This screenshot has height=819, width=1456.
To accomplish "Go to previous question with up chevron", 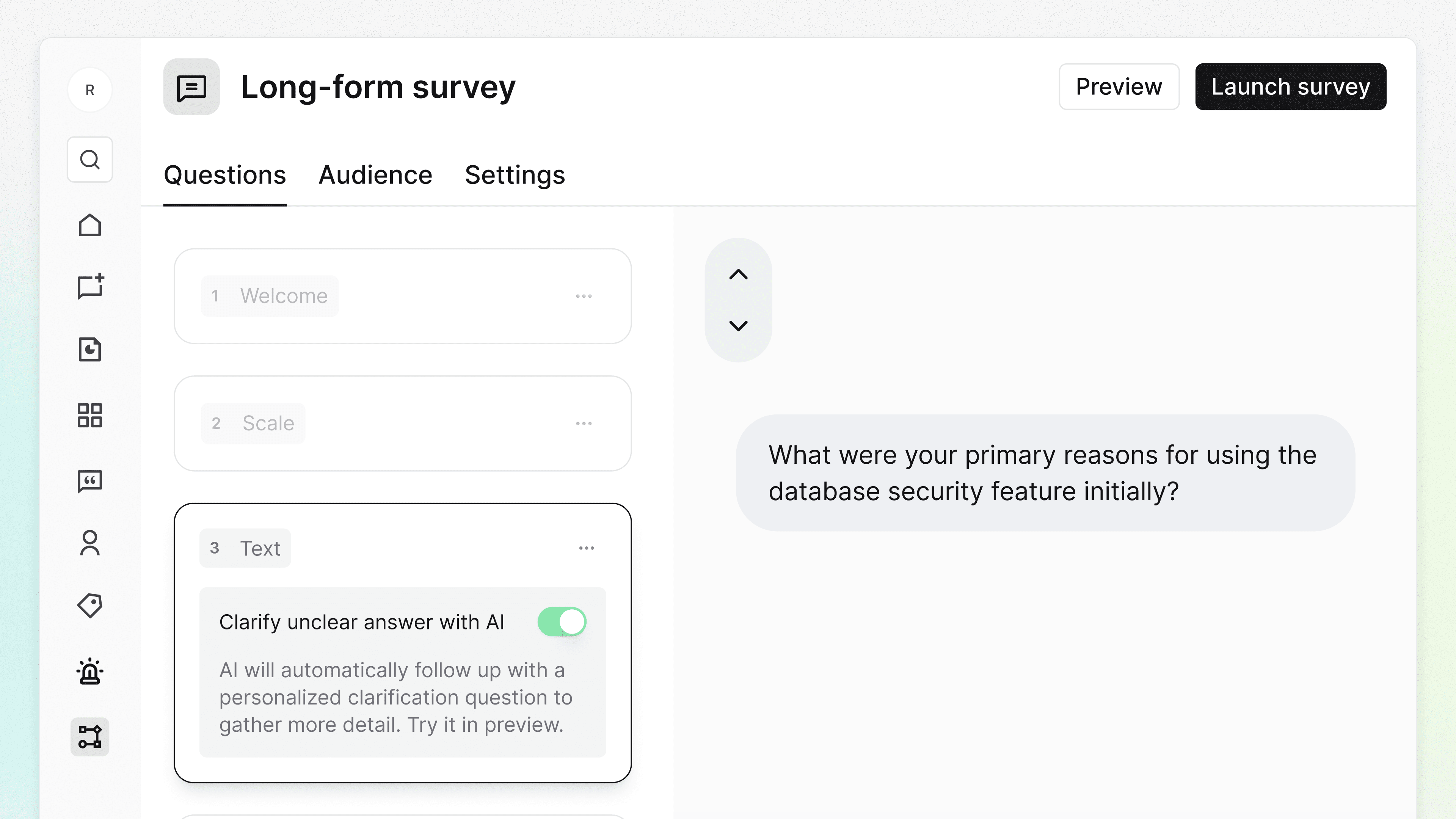I will [737, 275].
